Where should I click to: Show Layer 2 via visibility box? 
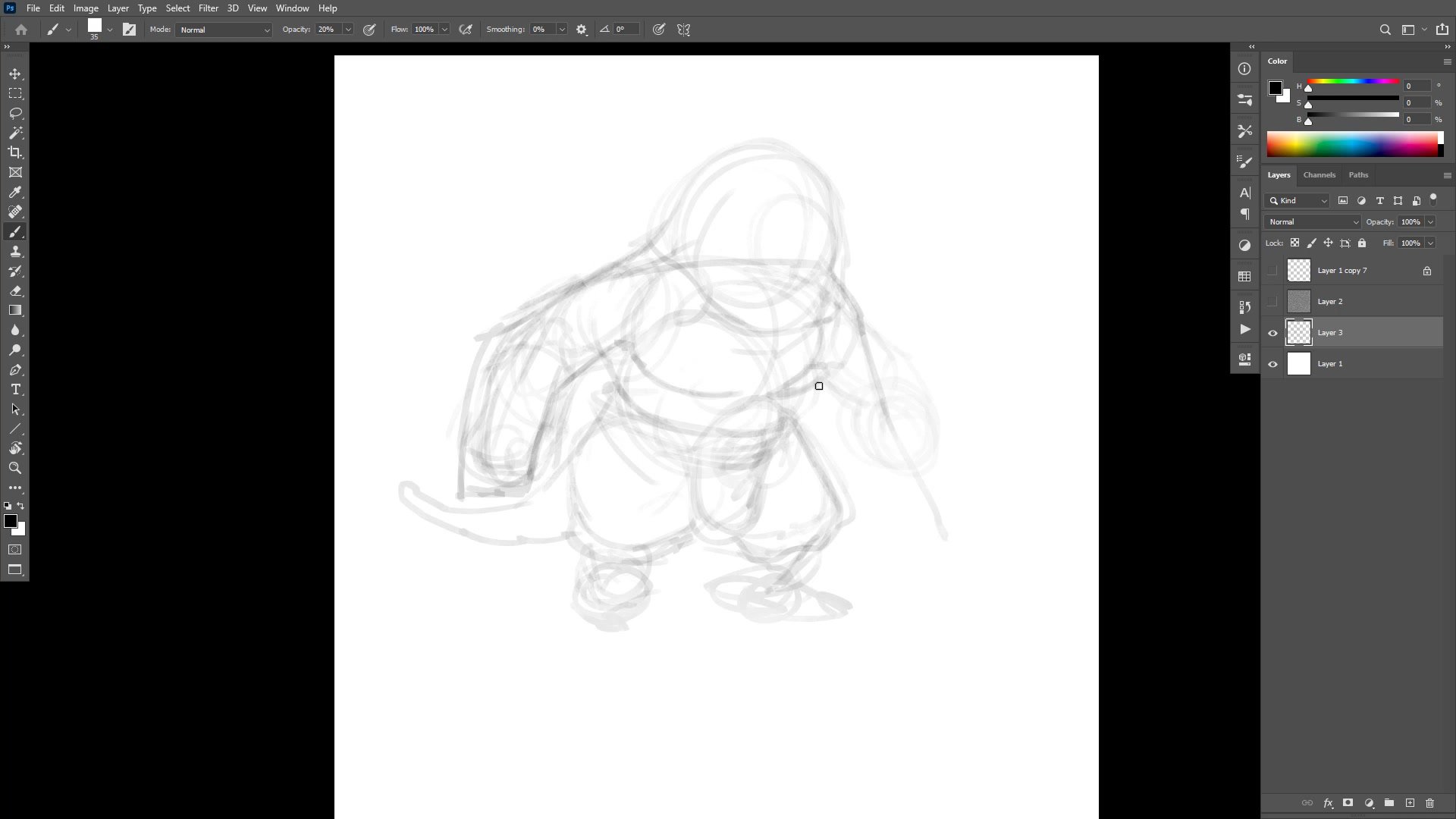pos(1272,302)
